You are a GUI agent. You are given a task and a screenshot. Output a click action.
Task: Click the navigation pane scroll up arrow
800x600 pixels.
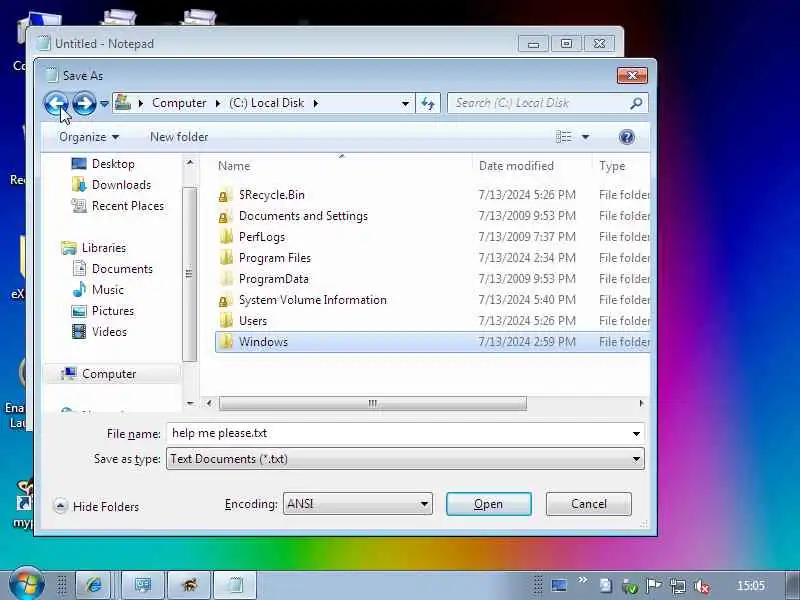click(190, 163)
